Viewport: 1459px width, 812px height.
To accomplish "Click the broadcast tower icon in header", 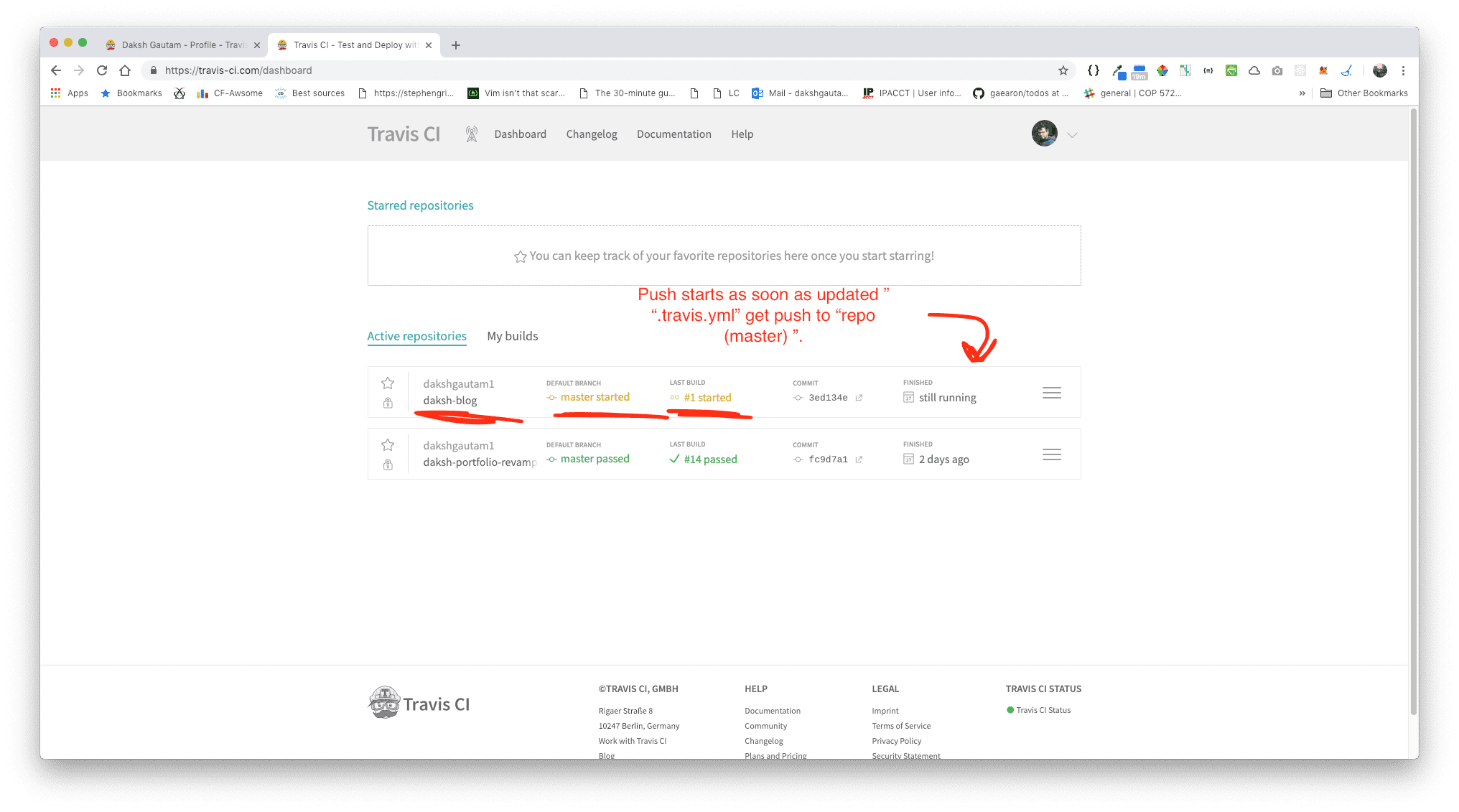I will click(471, 134).
